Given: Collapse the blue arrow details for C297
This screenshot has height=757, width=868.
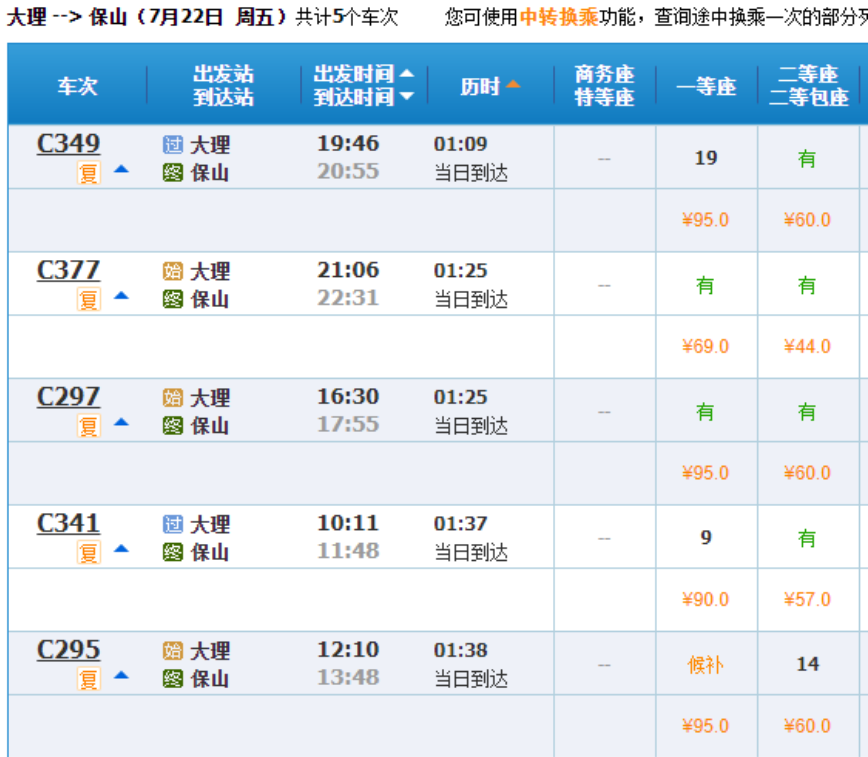Looking at the screenshot, I should 121,423.
